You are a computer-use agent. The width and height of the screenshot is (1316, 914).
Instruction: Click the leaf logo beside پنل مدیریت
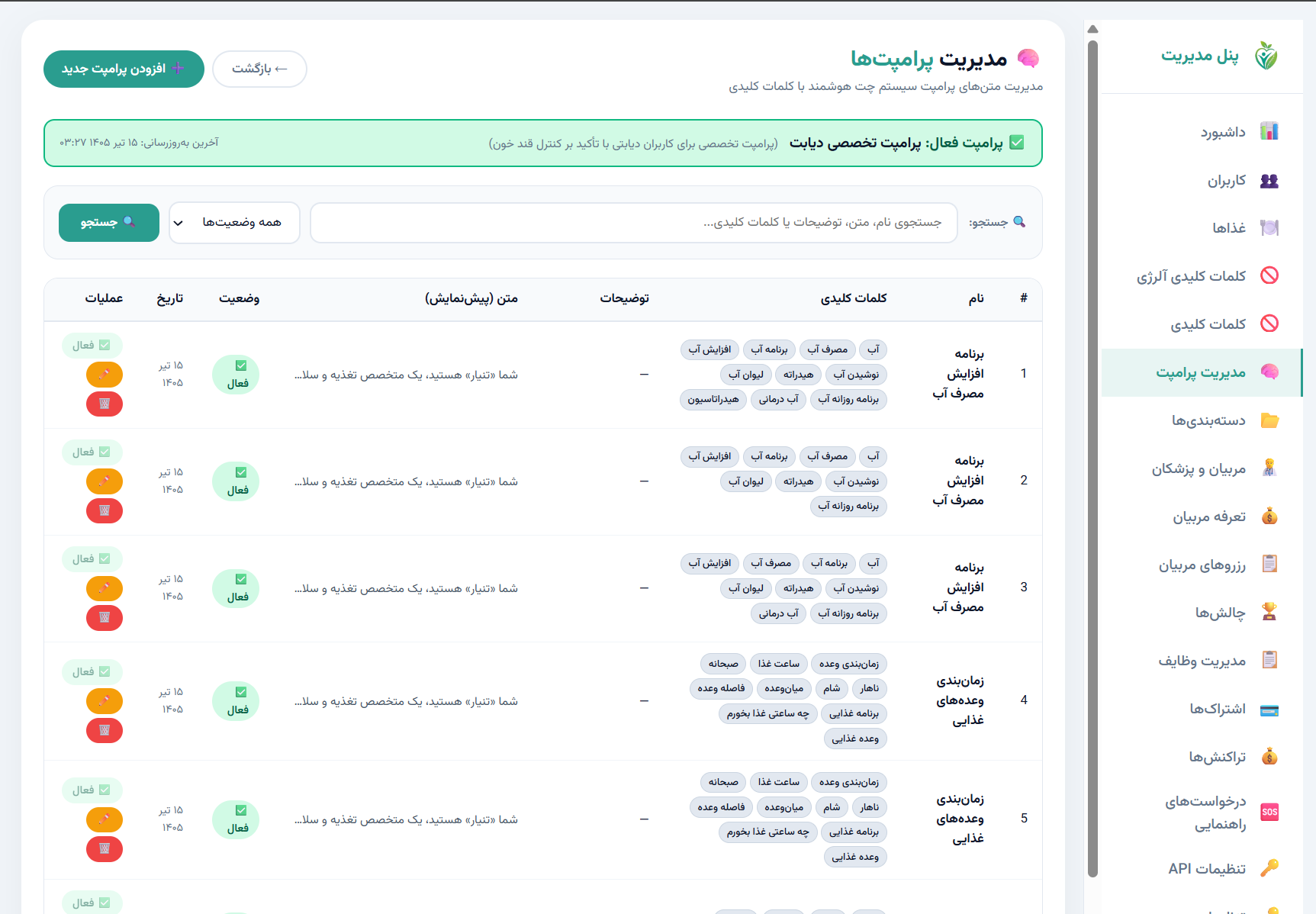point(1266,56)
